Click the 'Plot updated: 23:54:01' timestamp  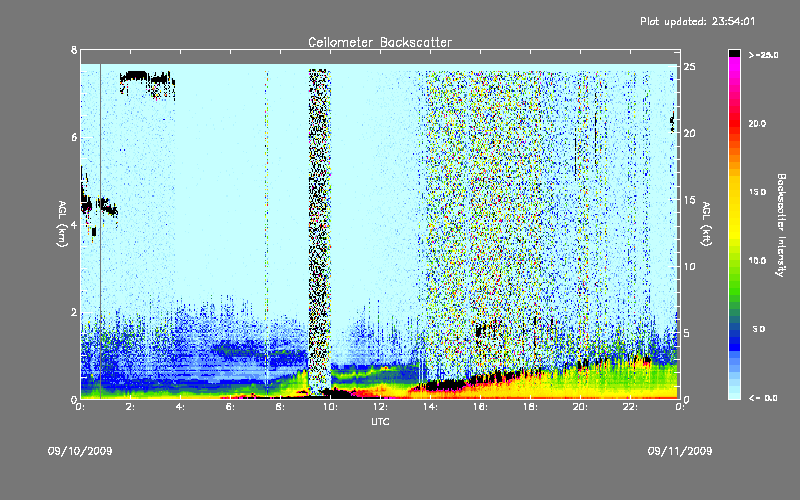pyautogui.click(x=697, y=21)
